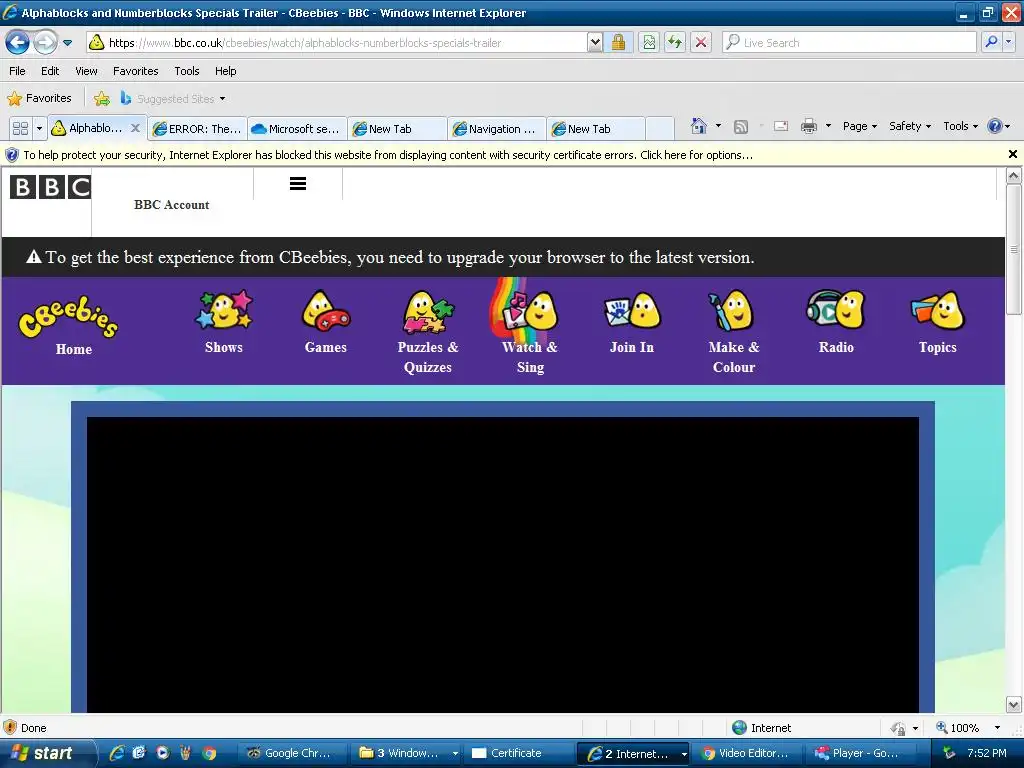The width and height of the screenshot is (1024, 768).
Task: Click the Forward navigation arrow
Action: coord(44,43)
